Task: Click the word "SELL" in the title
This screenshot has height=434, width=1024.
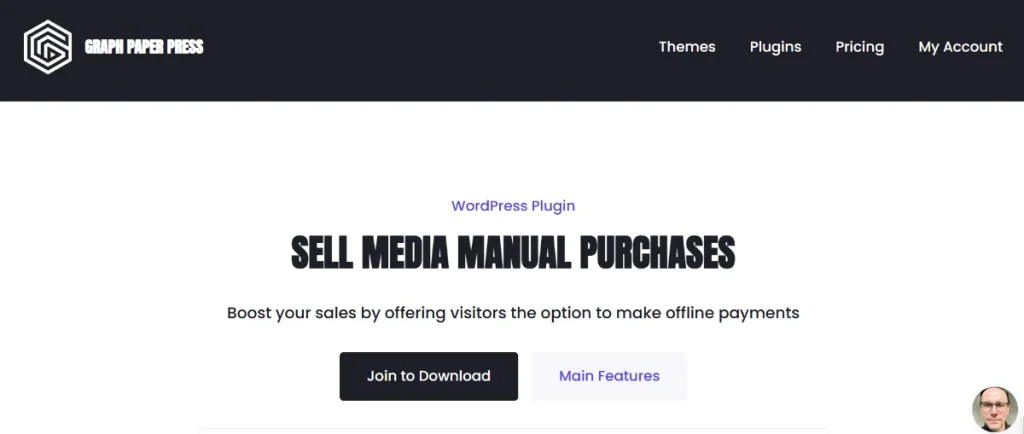Action: [x=321, y=254]
